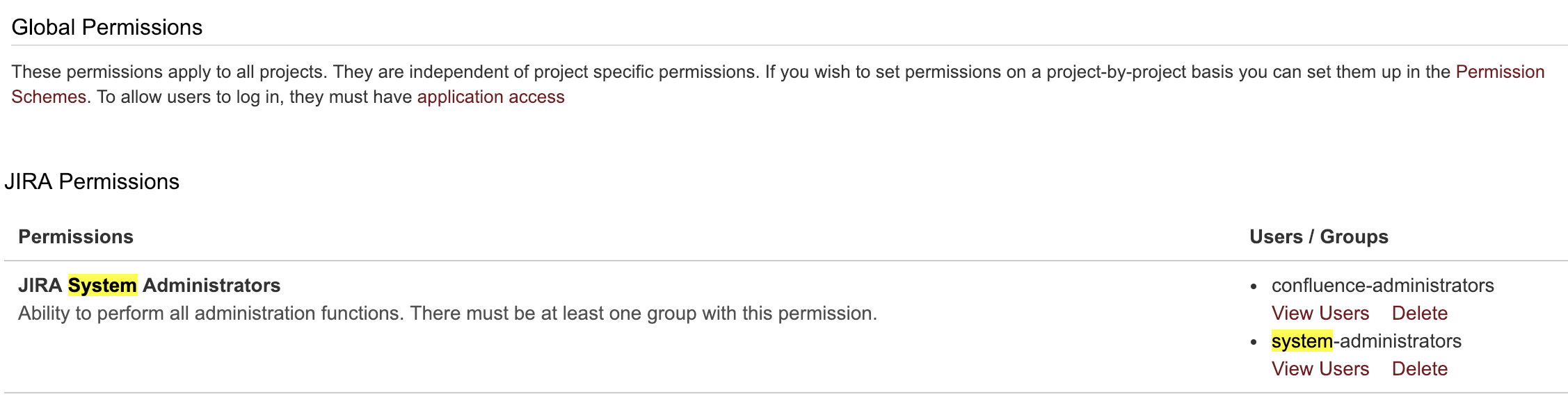Click the JIRA Permissions section heading
Screen dimensions: 1568x399
coord(92,182)
